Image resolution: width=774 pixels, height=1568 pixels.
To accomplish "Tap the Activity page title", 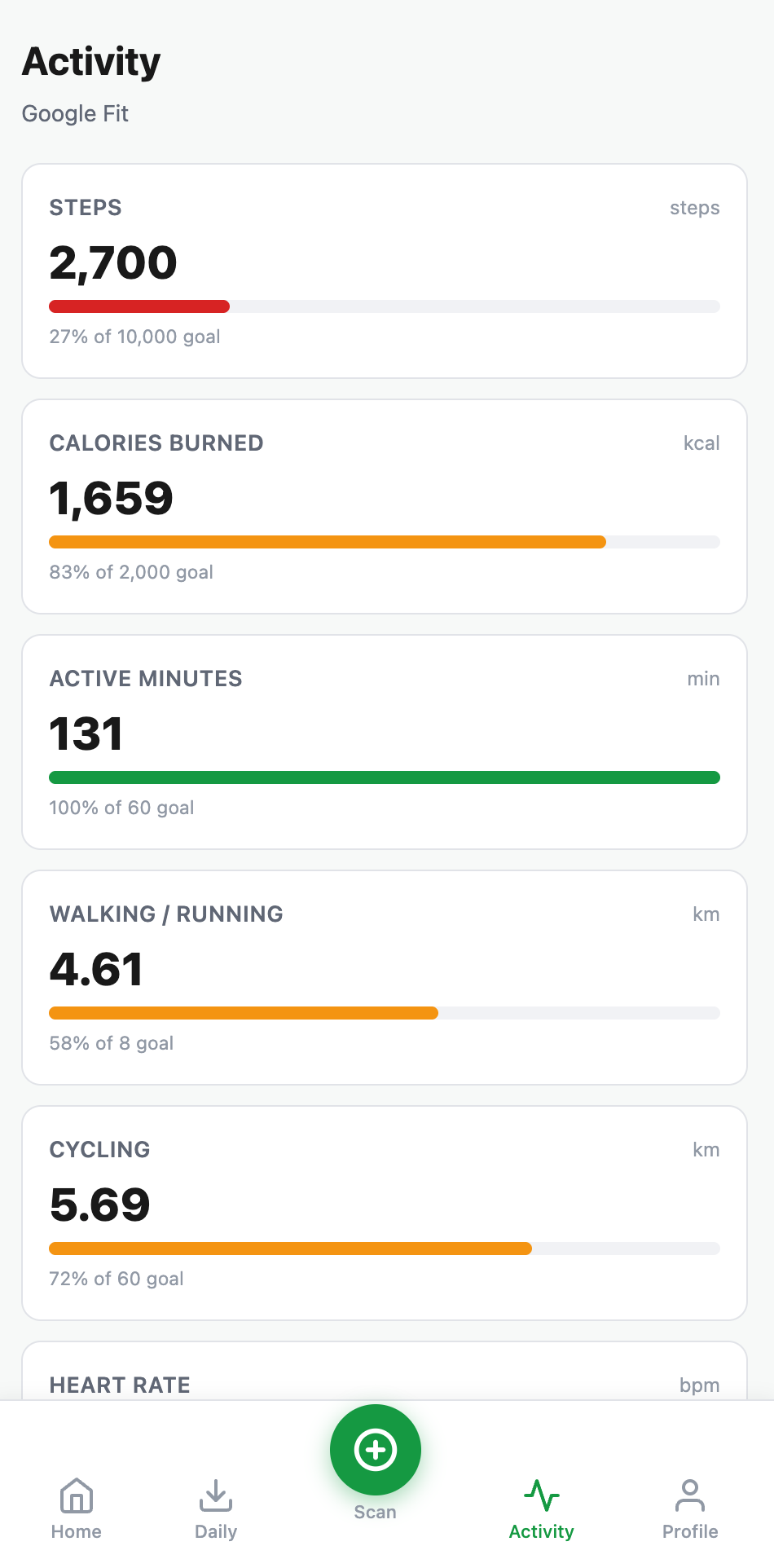I will point(90,61).
